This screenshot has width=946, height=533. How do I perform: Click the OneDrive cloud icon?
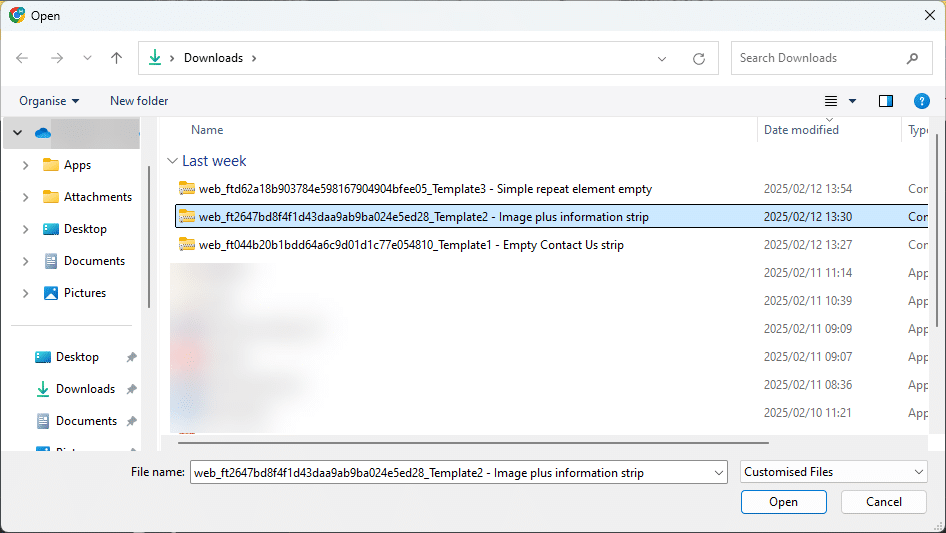(x=42, y=133)
